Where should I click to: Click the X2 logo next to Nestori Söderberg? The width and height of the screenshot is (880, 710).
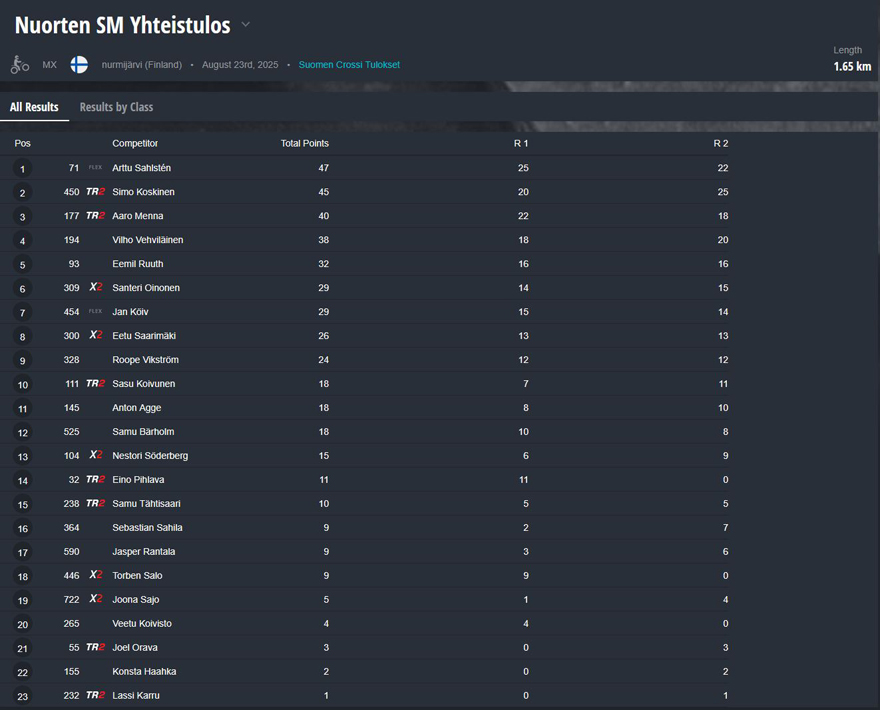click(96, 455)
